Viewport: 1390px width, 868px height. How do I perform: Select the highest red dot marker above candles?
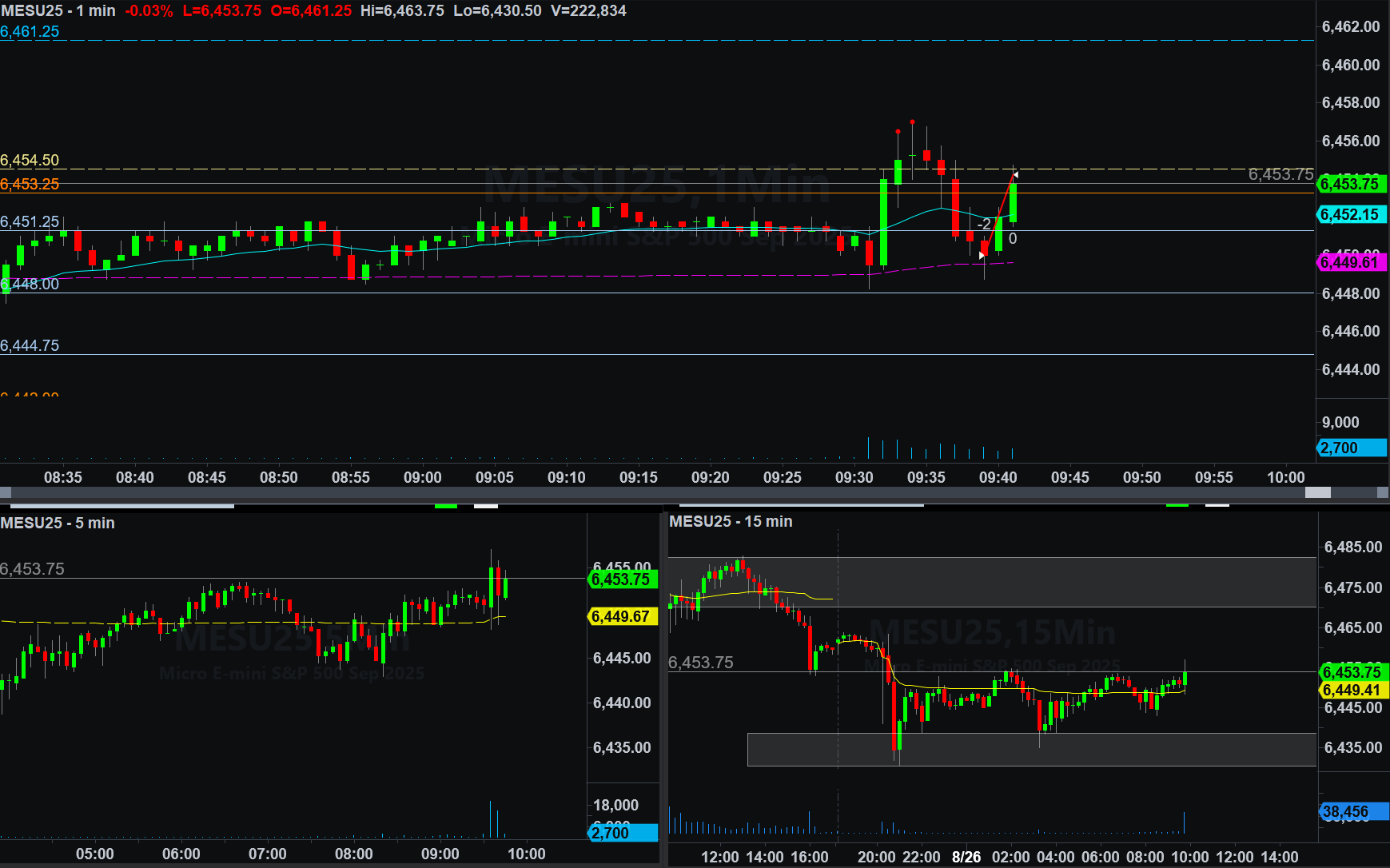tap(912, 122)
